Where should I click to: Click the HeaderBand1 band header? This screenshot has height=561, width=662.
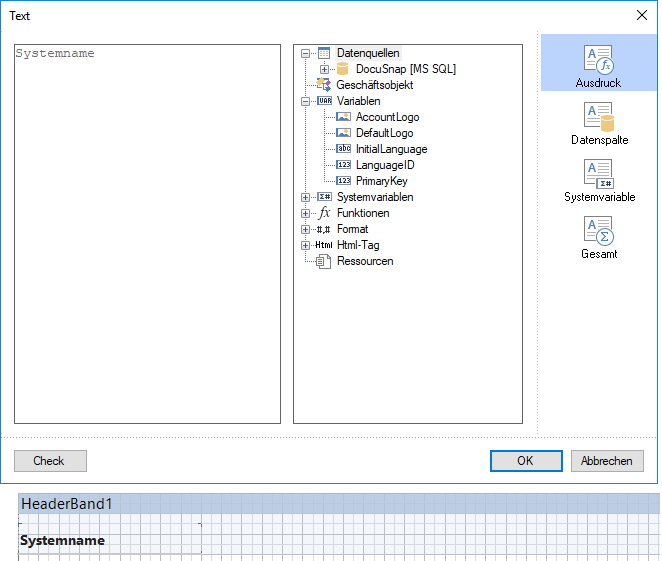[x=339, y=504]
